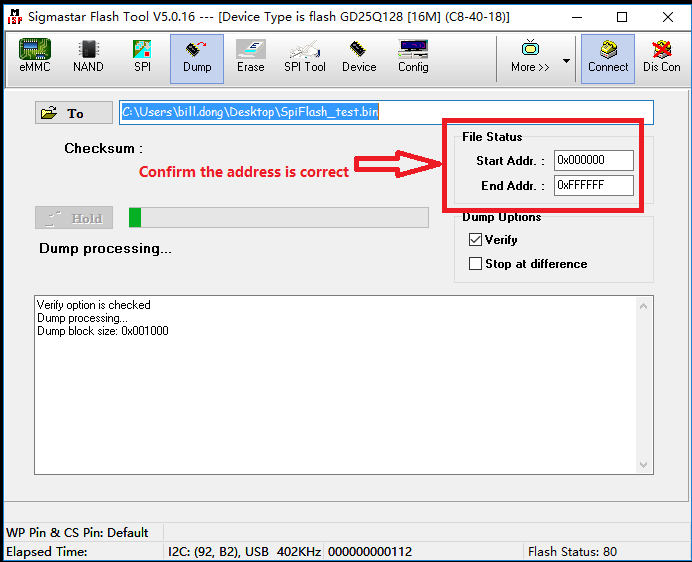
Task: Choose the SPI flash toolbar icon
Action: (x=142, y=57)
